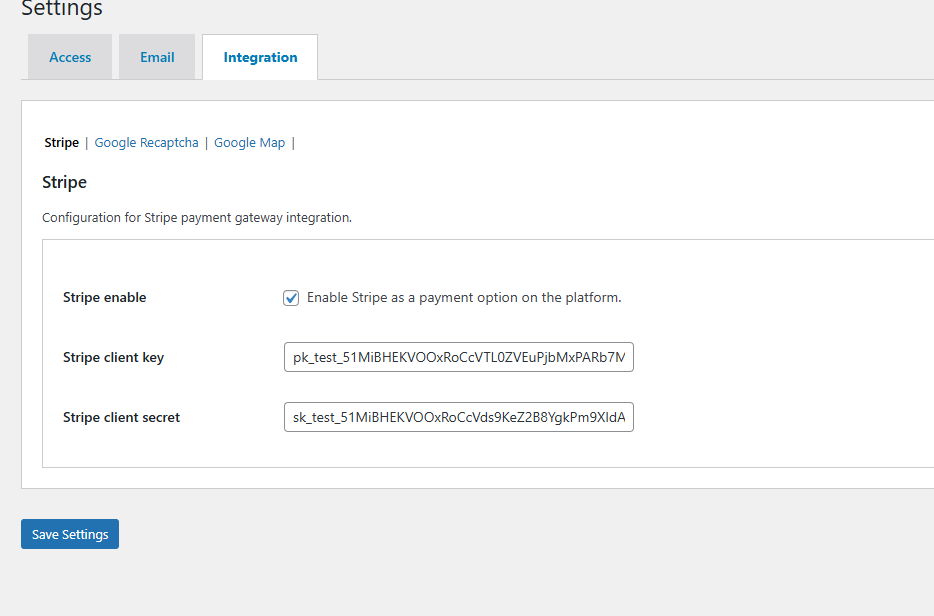Click the active Stripe navigation item
Screen dimensions: 934x616
tap(61, 142)
